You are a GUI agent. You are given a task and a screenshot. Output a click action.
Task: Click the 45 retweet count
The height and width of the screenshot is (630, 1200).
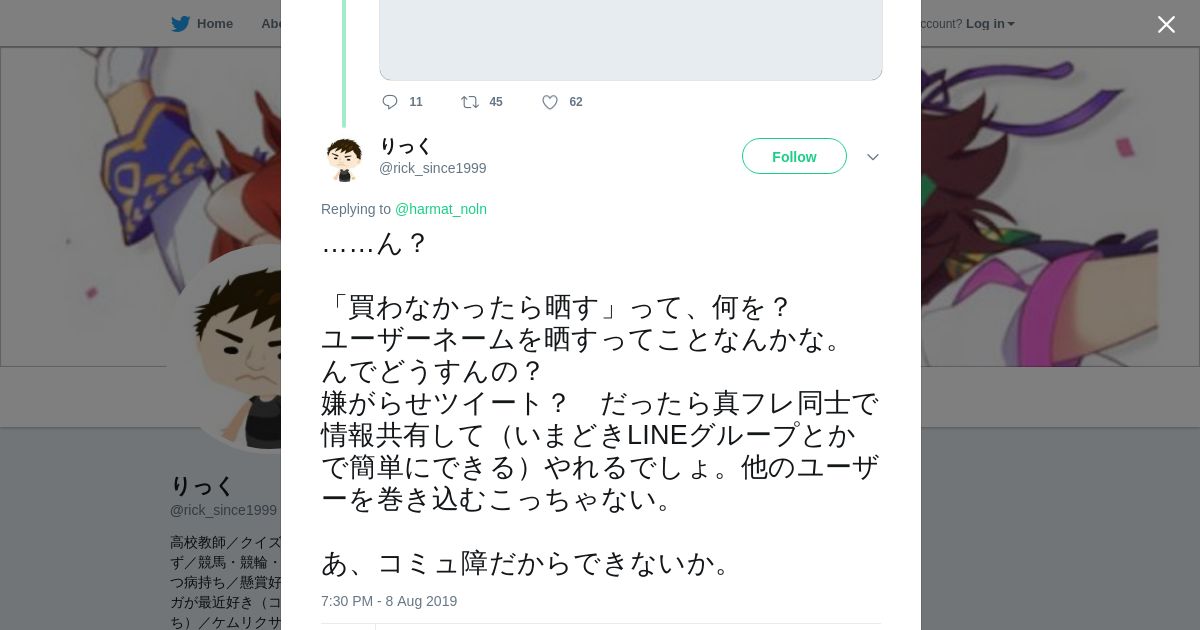(x=496, y=102)
